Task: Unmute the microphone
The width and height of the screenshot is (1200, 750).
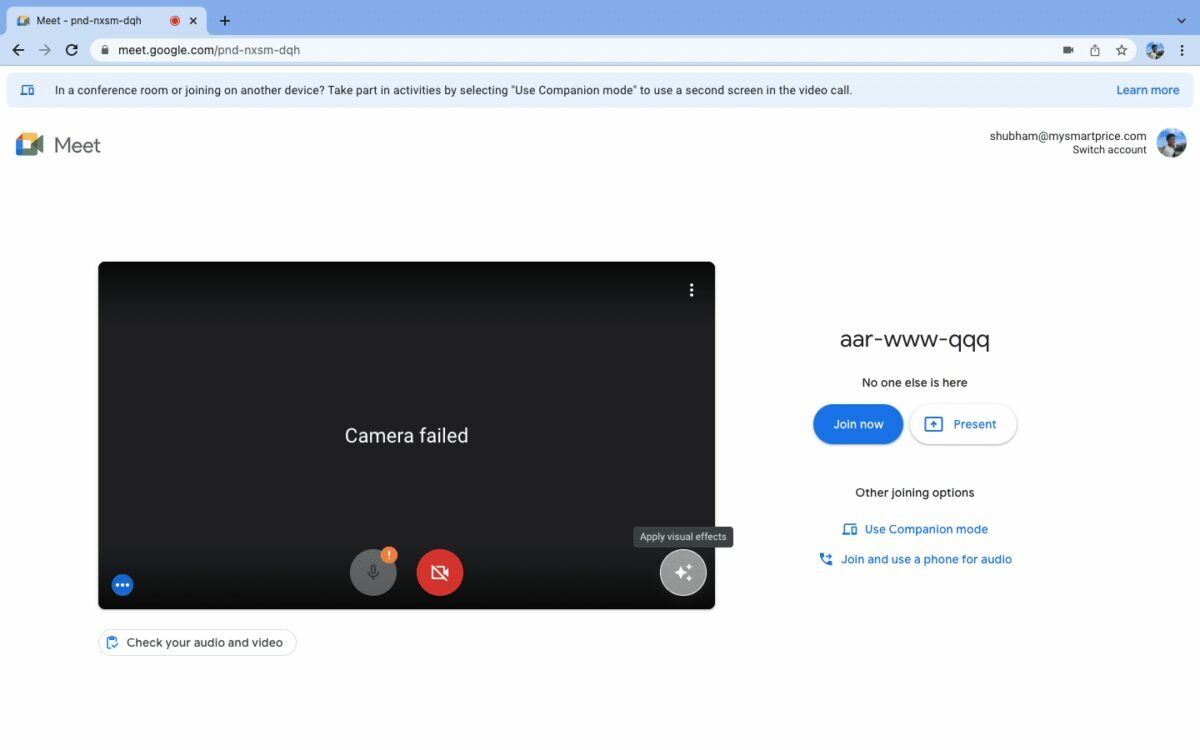Action: tap(373, 572)
